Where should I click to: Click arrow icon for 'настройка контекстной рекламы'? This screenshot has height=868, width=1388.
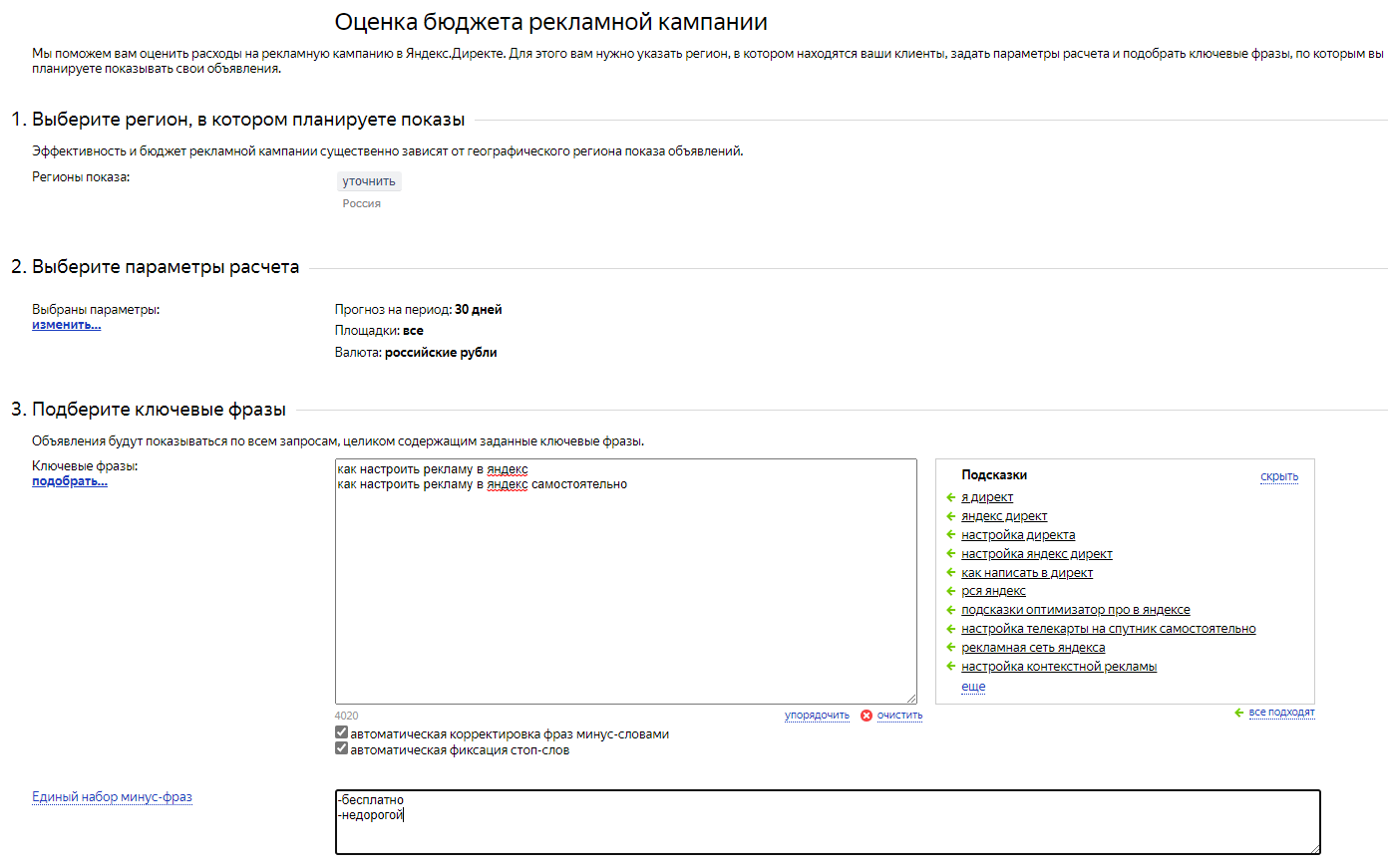951,667
